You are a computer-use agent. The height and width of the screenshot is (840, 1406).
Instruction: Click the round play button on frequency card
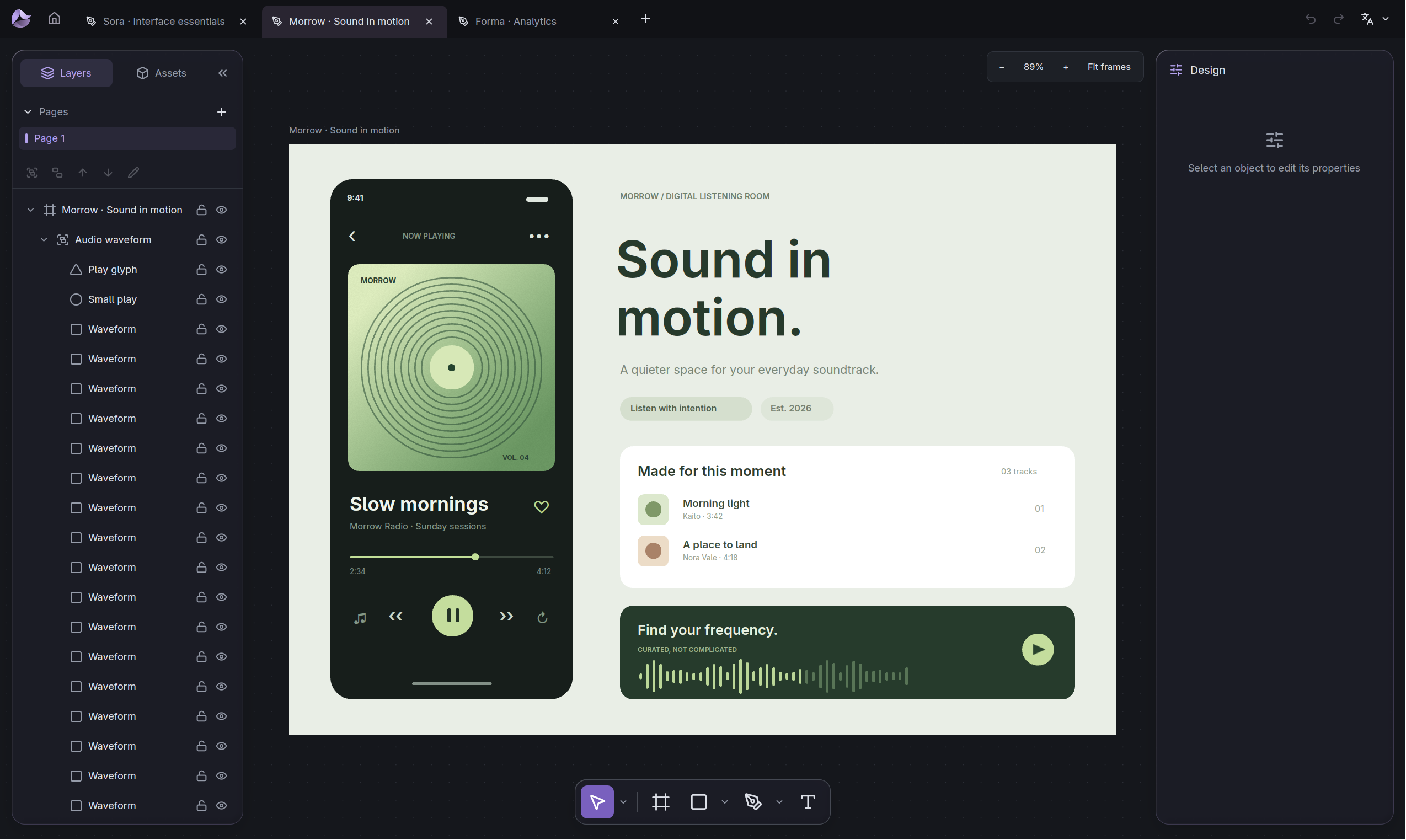1038,650
